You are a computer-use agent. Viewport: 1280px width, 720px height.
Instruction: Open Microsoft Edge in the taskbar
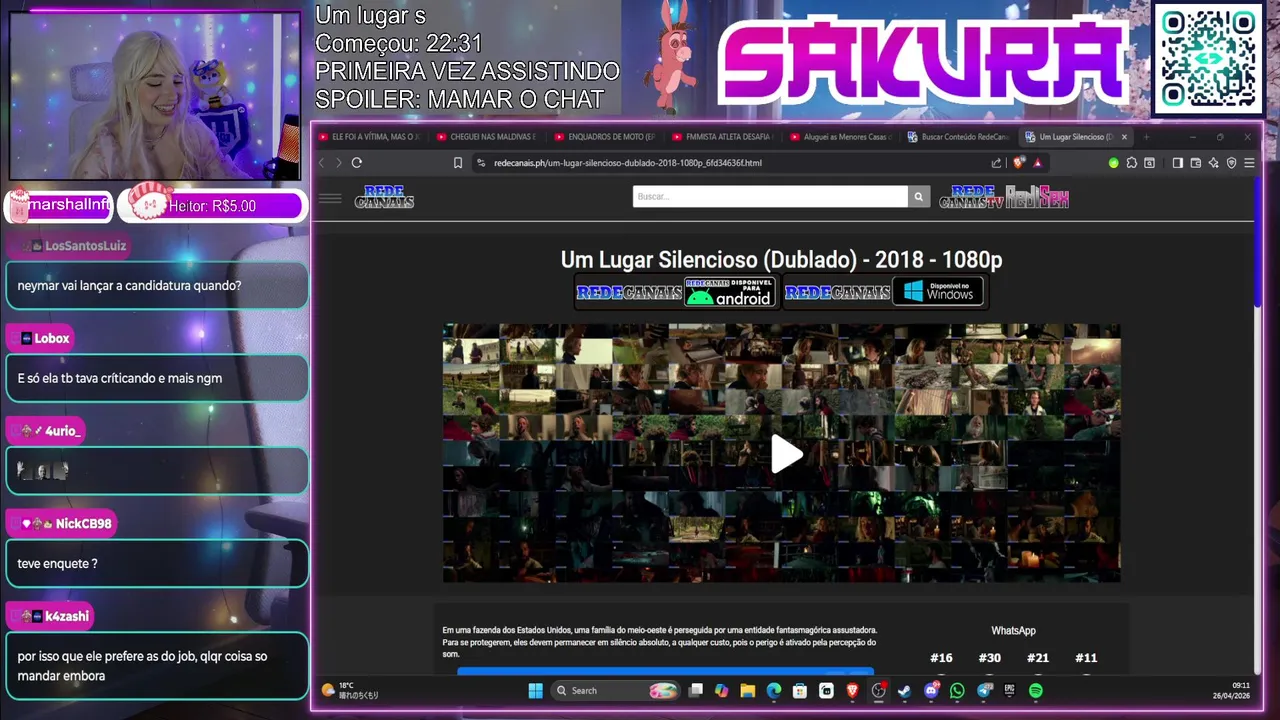tap(773, 690)
